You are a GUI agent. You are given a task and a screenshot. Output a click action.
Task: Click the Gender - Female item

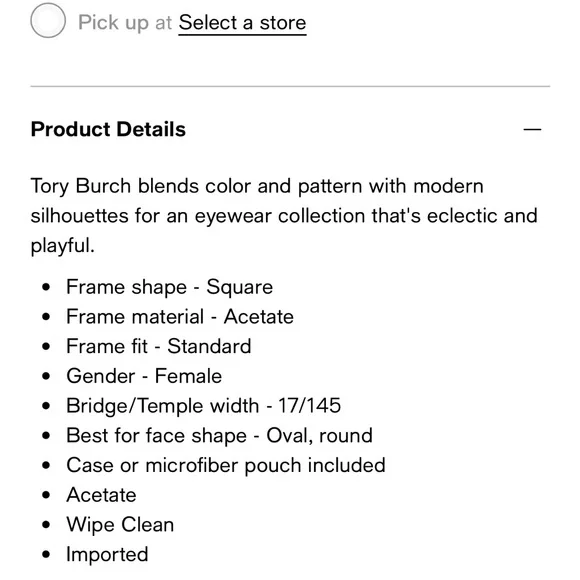coord(144,376)
